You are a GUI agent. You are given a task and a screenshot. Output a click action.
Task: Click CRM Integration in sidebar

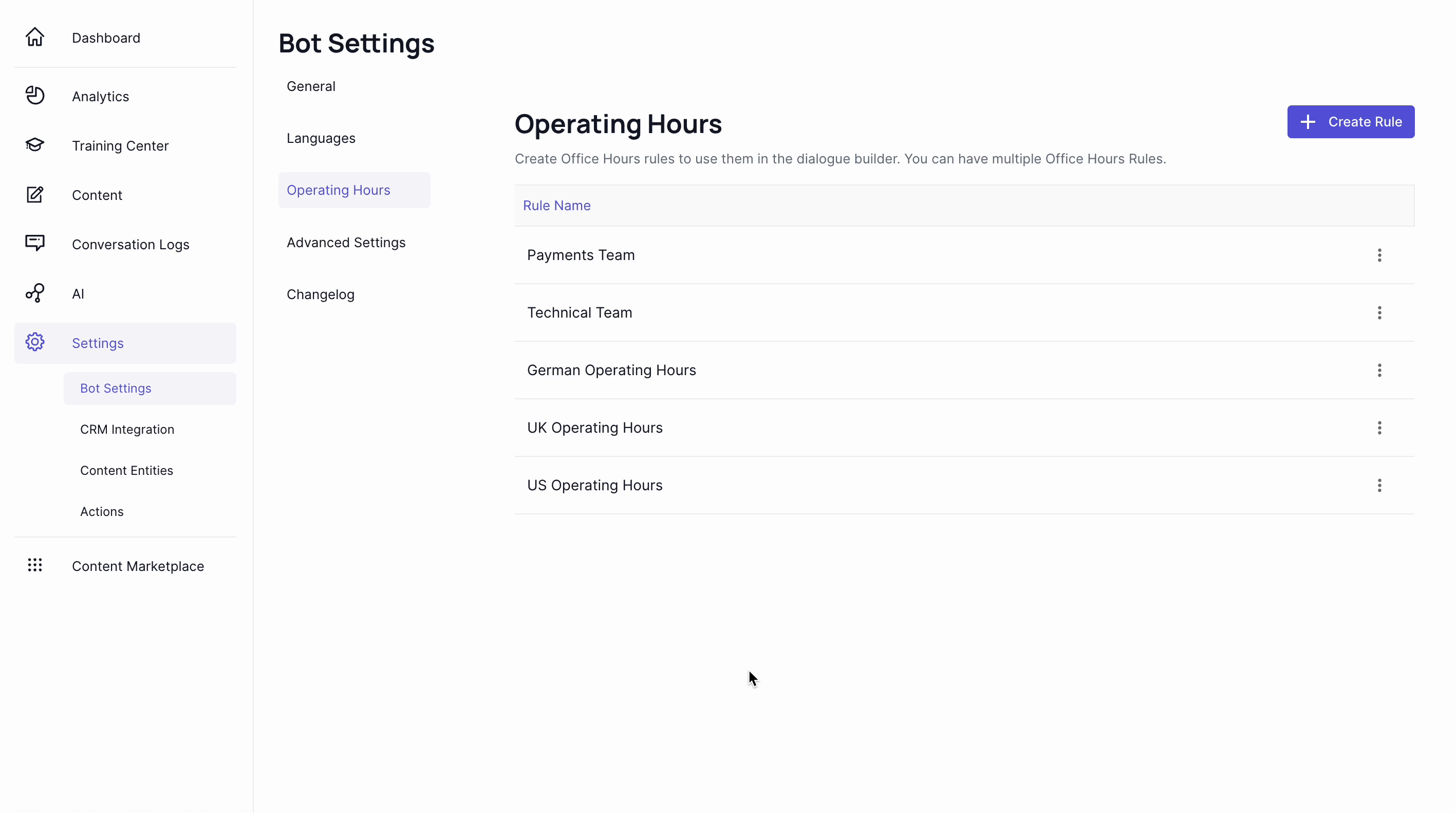click(127, 428)
